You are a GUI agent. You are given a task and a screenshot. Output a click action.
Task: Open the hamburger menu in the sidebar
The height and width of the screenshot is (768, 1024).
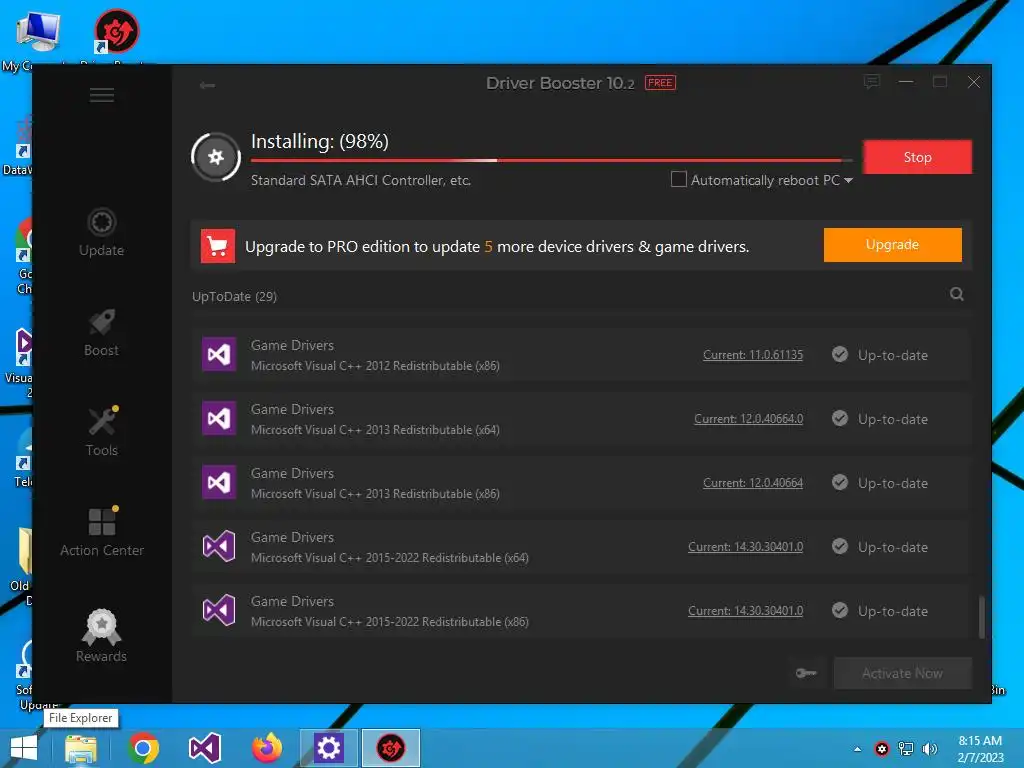coord(102,95)
